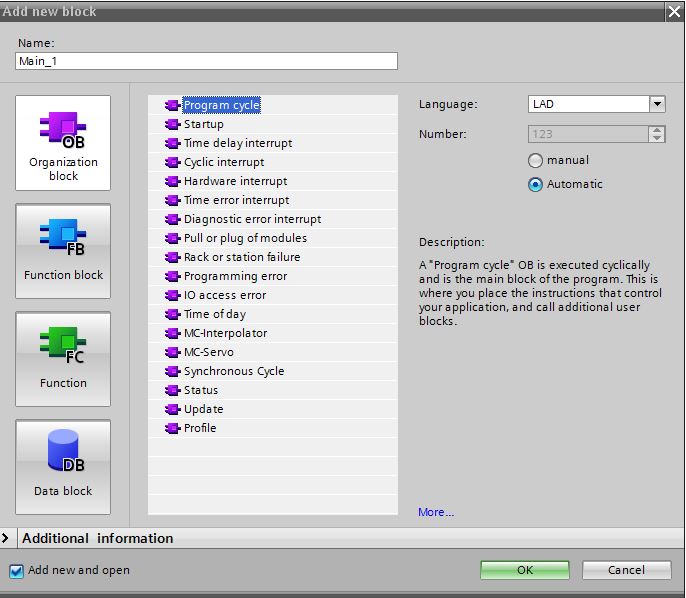
Task: Click the OB icon beside Time delay interrupt
Action: coord(172,143)
